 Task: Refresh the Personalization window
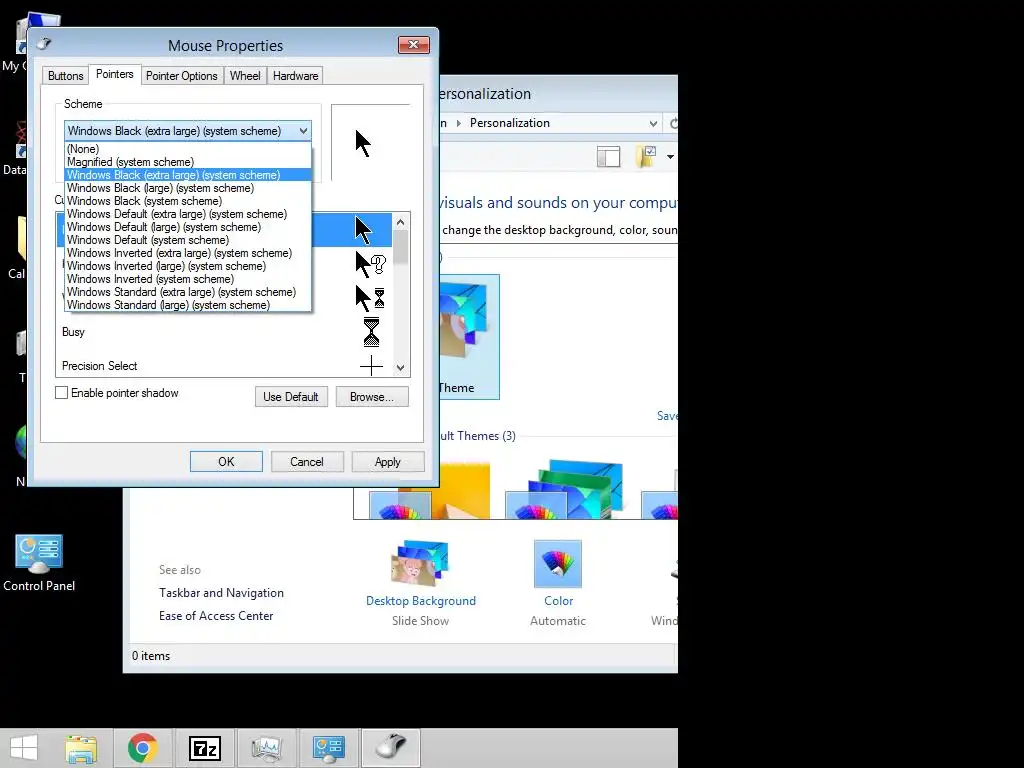click(x=673, y=123)
